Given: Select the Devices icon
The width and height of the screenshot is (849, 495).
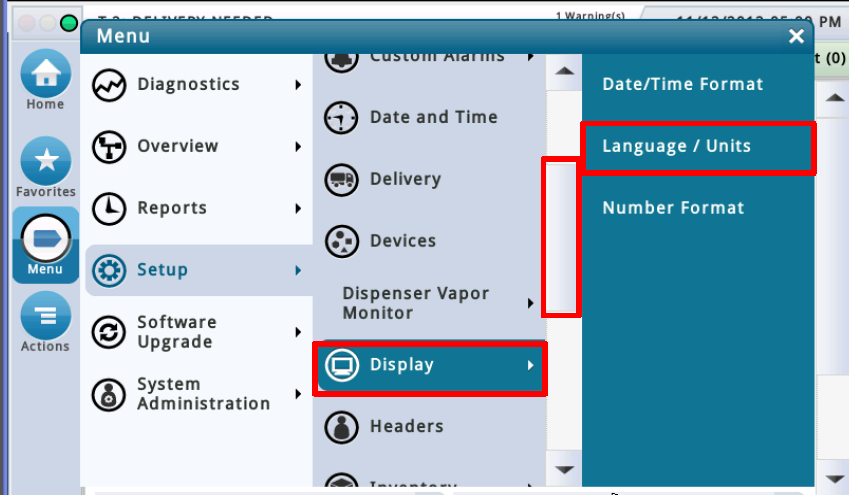Looking at the screenshot, I should point(342,241).
